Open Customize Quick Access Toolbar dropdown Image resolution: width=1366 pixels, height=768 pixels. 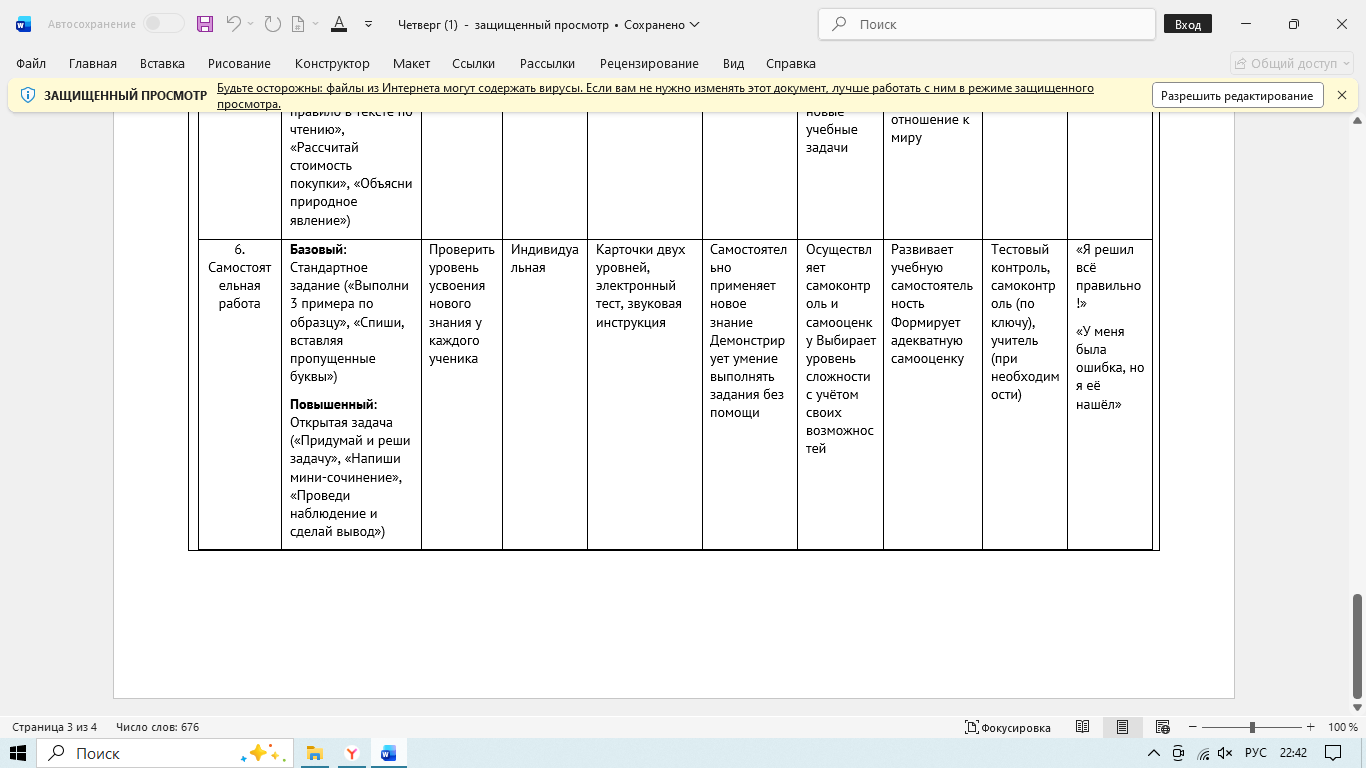(369, 24)
